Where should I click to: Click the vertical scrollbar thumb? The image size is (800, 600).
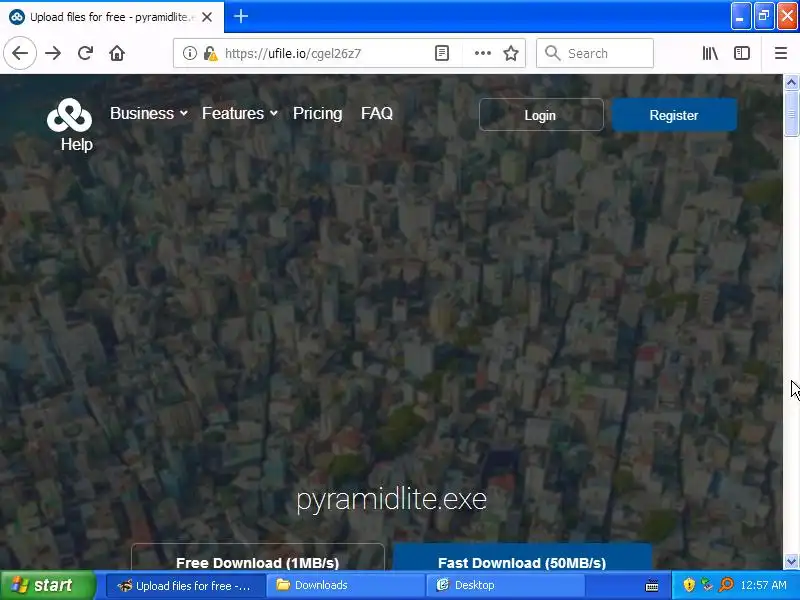click(x=791, y=114)
